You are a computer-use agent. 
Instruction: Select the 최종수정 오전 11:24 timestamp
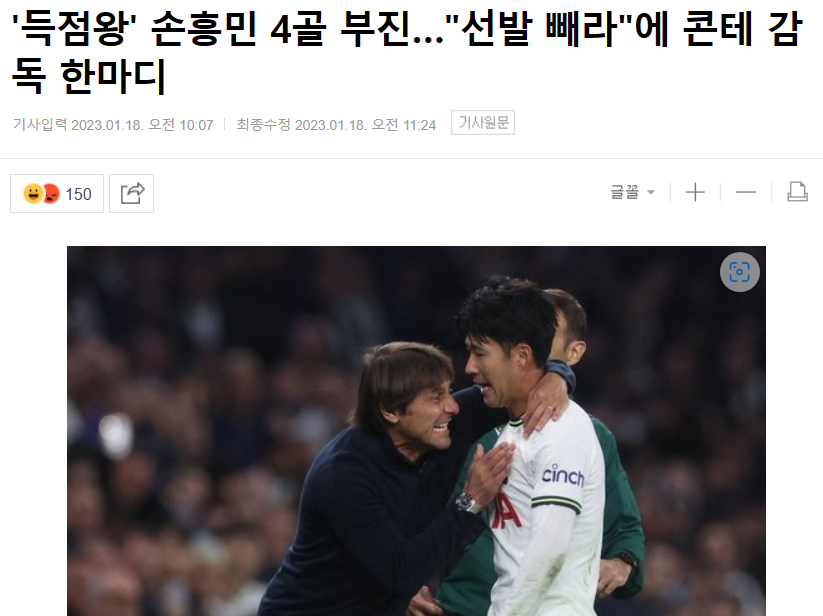[336, 125]
